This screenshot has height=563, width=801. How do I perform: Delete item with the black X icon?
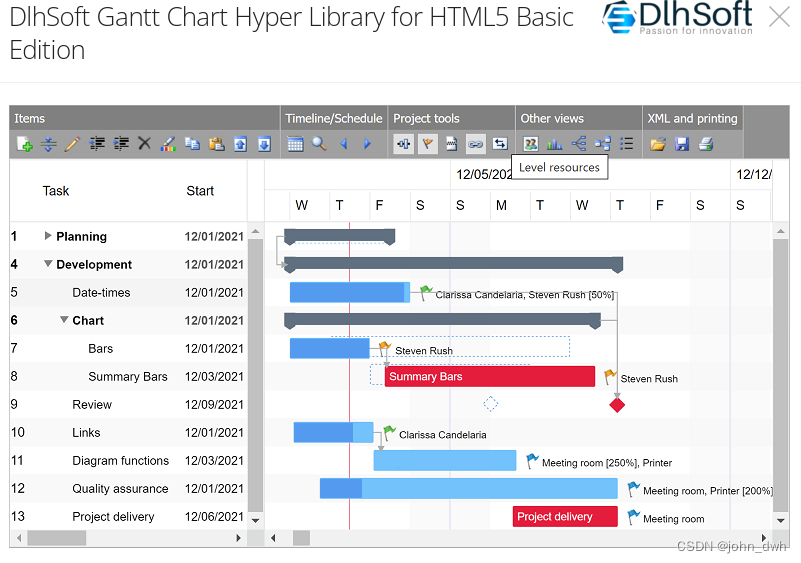click(145, 144)
